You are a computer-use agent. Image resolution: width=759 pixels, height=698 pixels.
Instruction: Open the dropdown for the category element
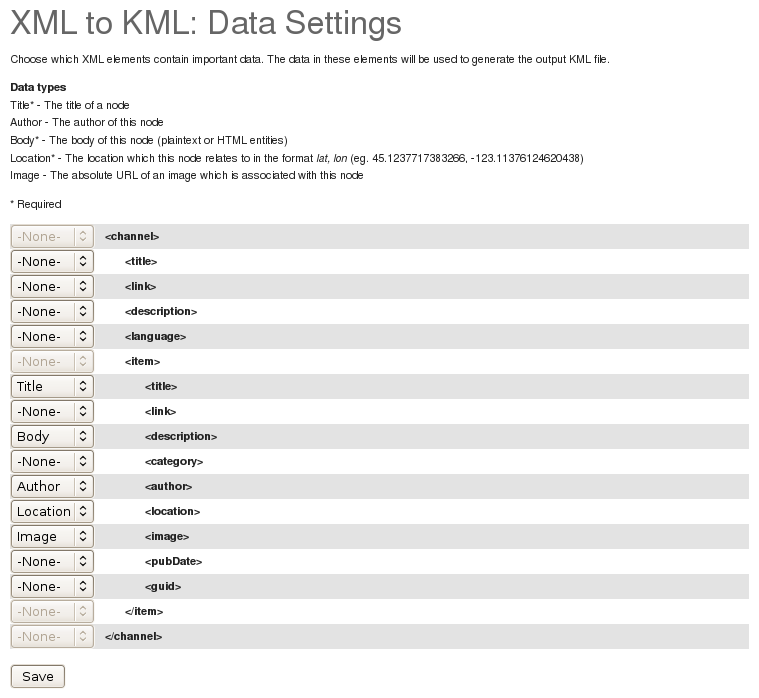coord(52,461)
